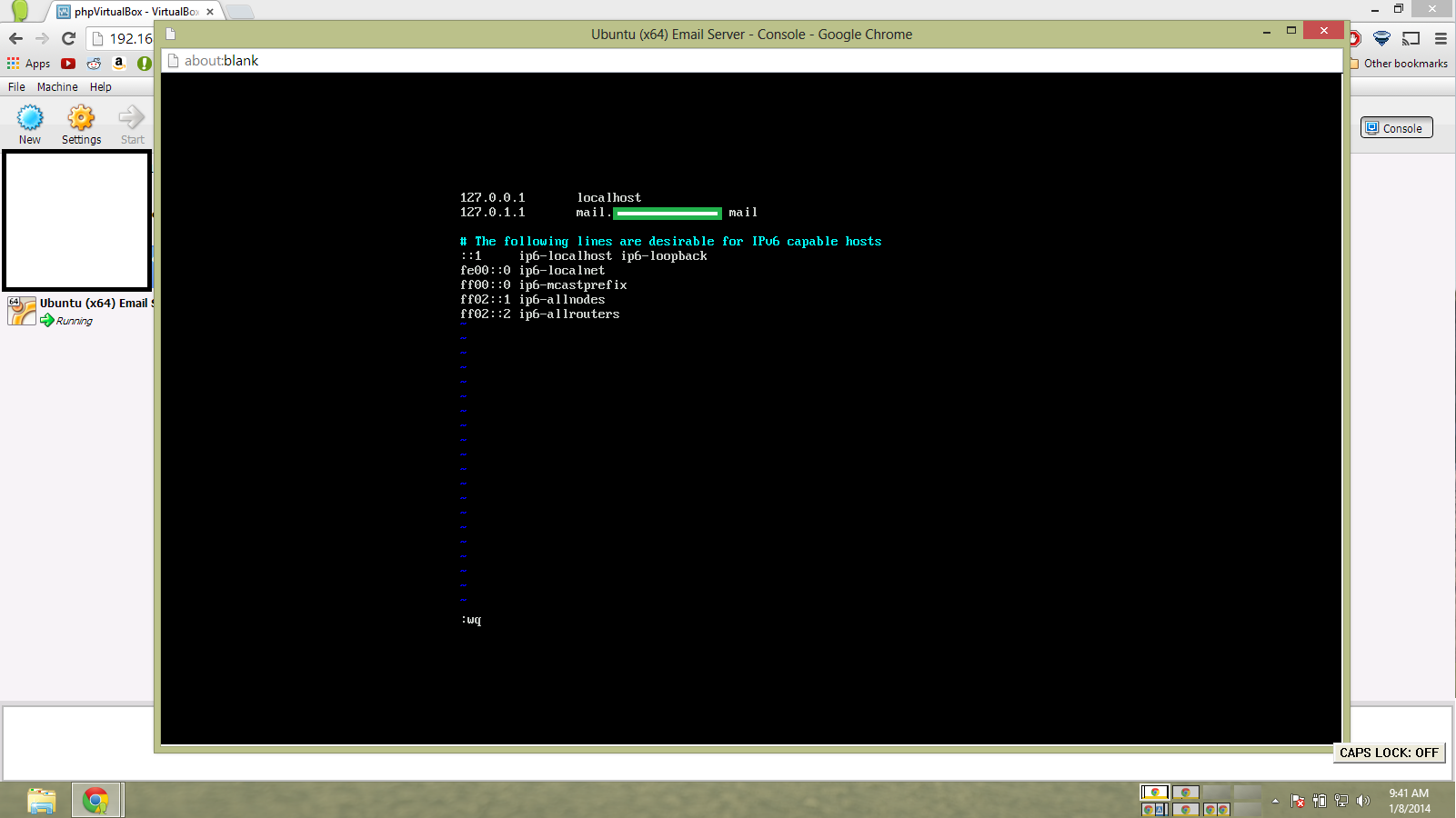
Task: Click the ip6-allrouters line in console
Action: 539,314
